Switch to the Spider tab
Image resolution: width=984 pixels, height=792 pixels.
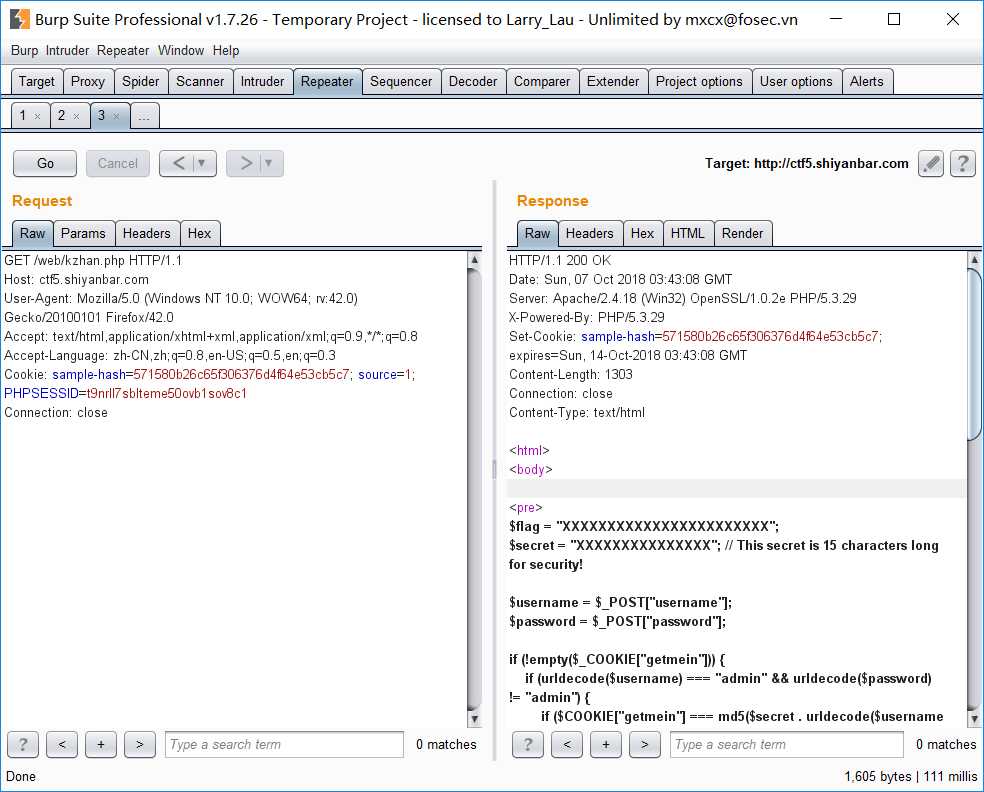pyautogui.click(x=141, y=82)
